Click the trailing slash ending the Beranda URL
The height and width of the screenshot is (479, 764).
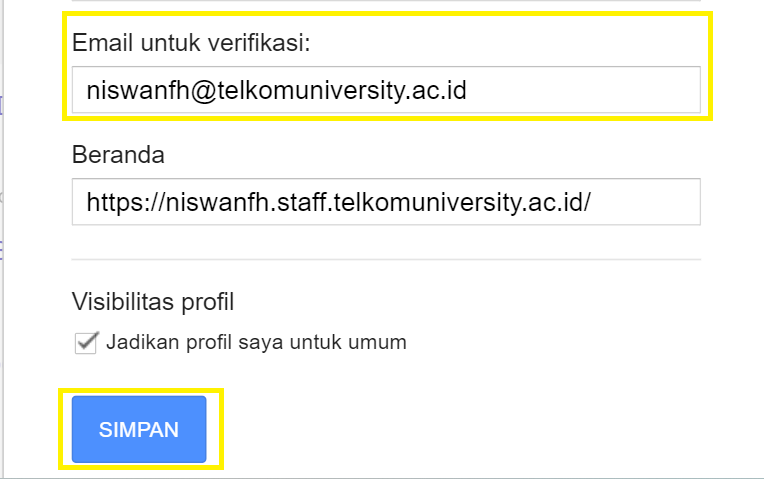click(587, 202)
